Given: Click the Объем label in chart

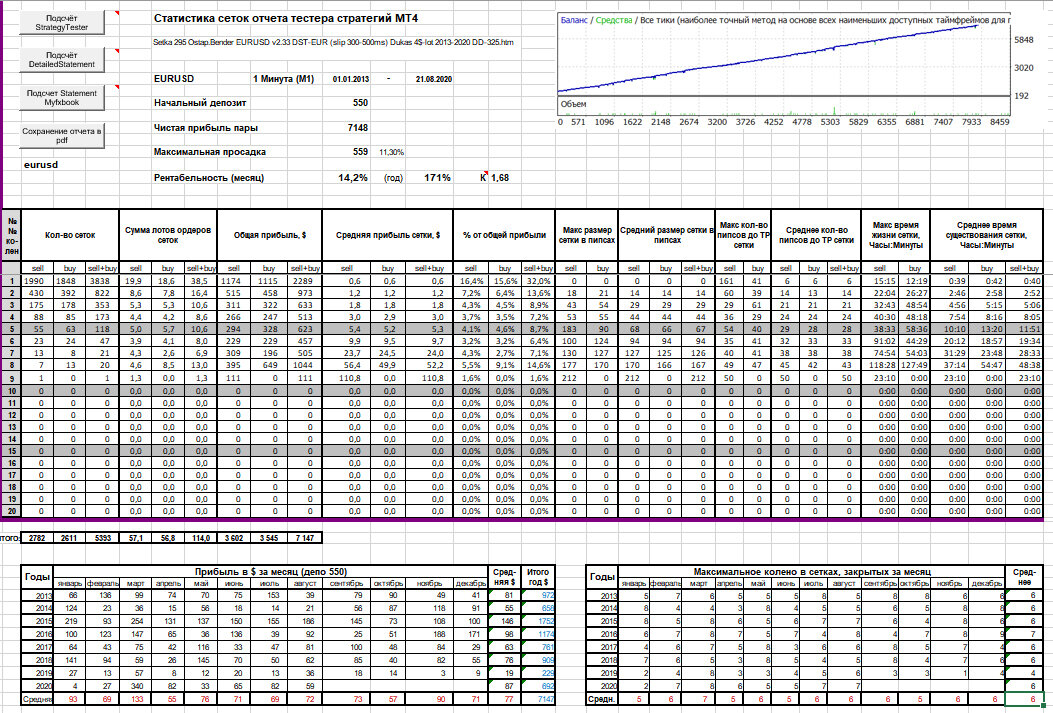Looking at the screenshot, I should point(573,104).
